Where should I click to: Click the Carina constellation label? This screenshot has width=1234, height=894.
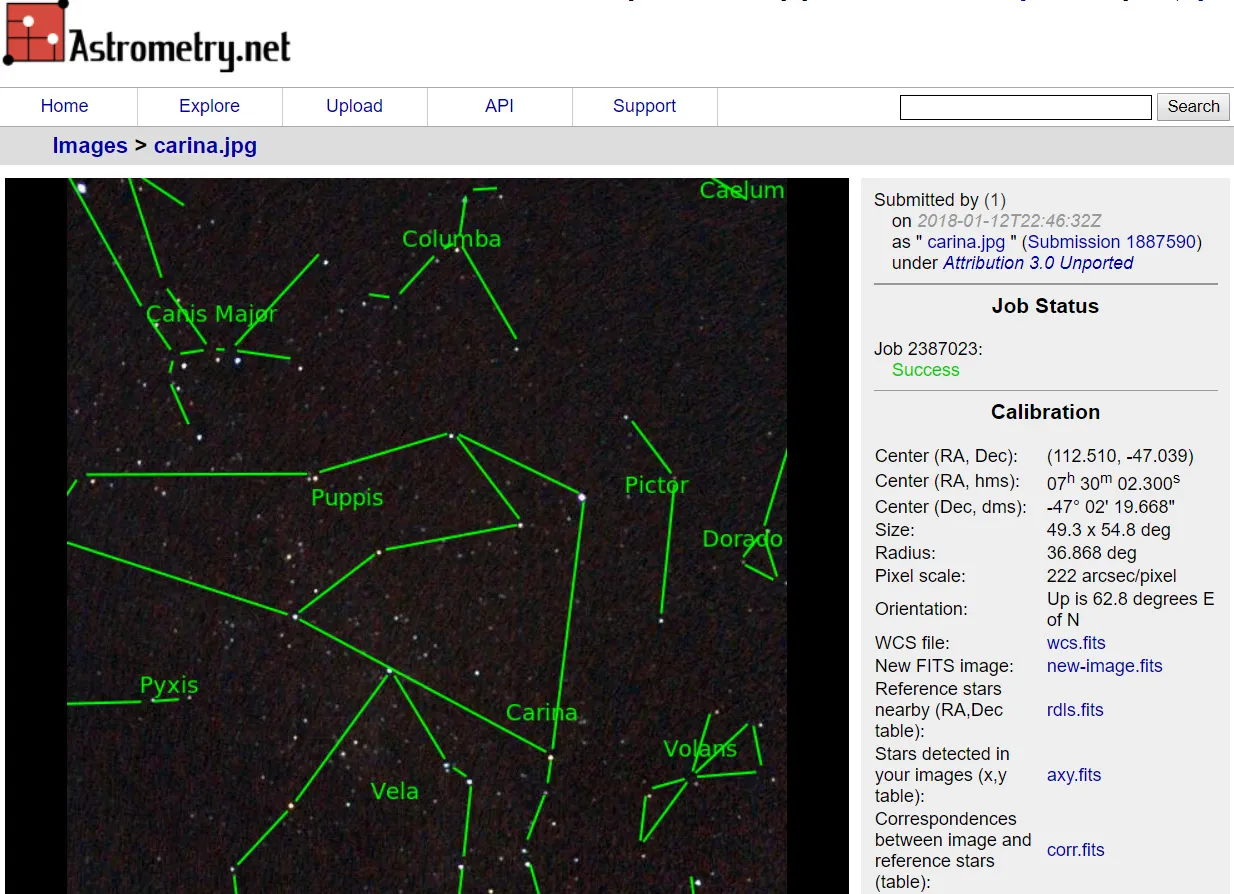click(542, 713)
